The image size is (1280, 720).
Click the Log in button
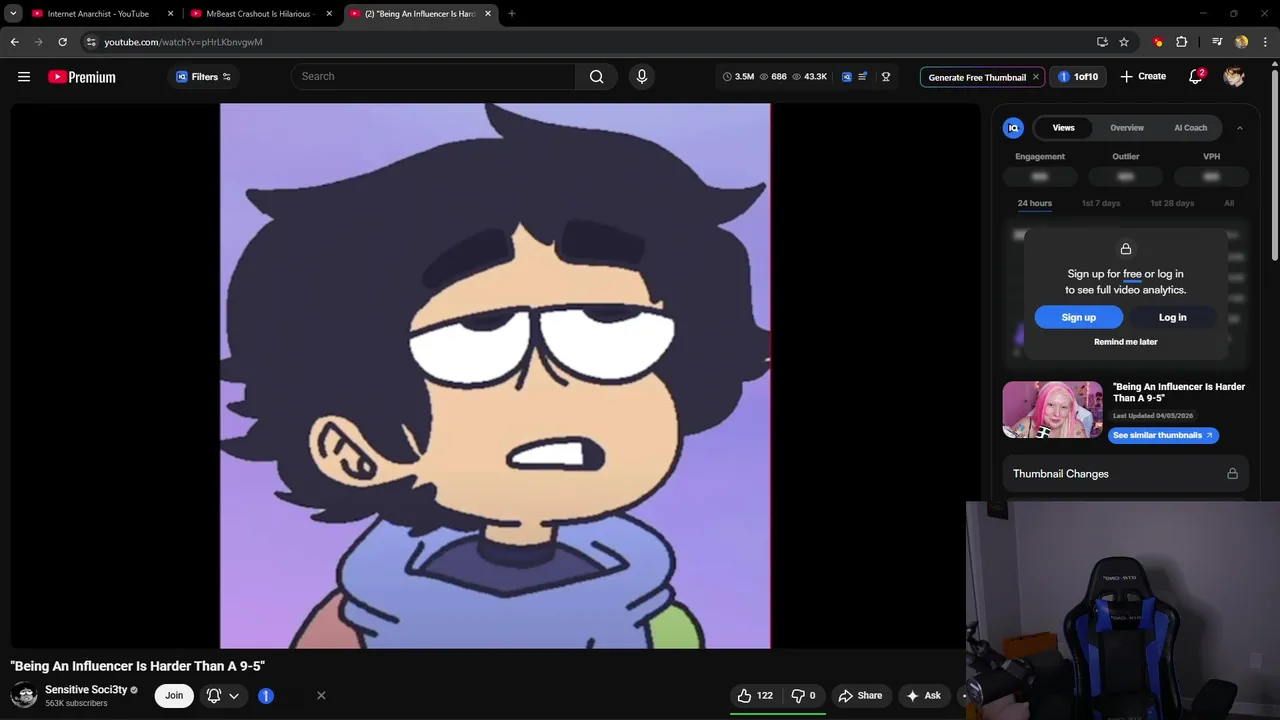click(1172, 317)
